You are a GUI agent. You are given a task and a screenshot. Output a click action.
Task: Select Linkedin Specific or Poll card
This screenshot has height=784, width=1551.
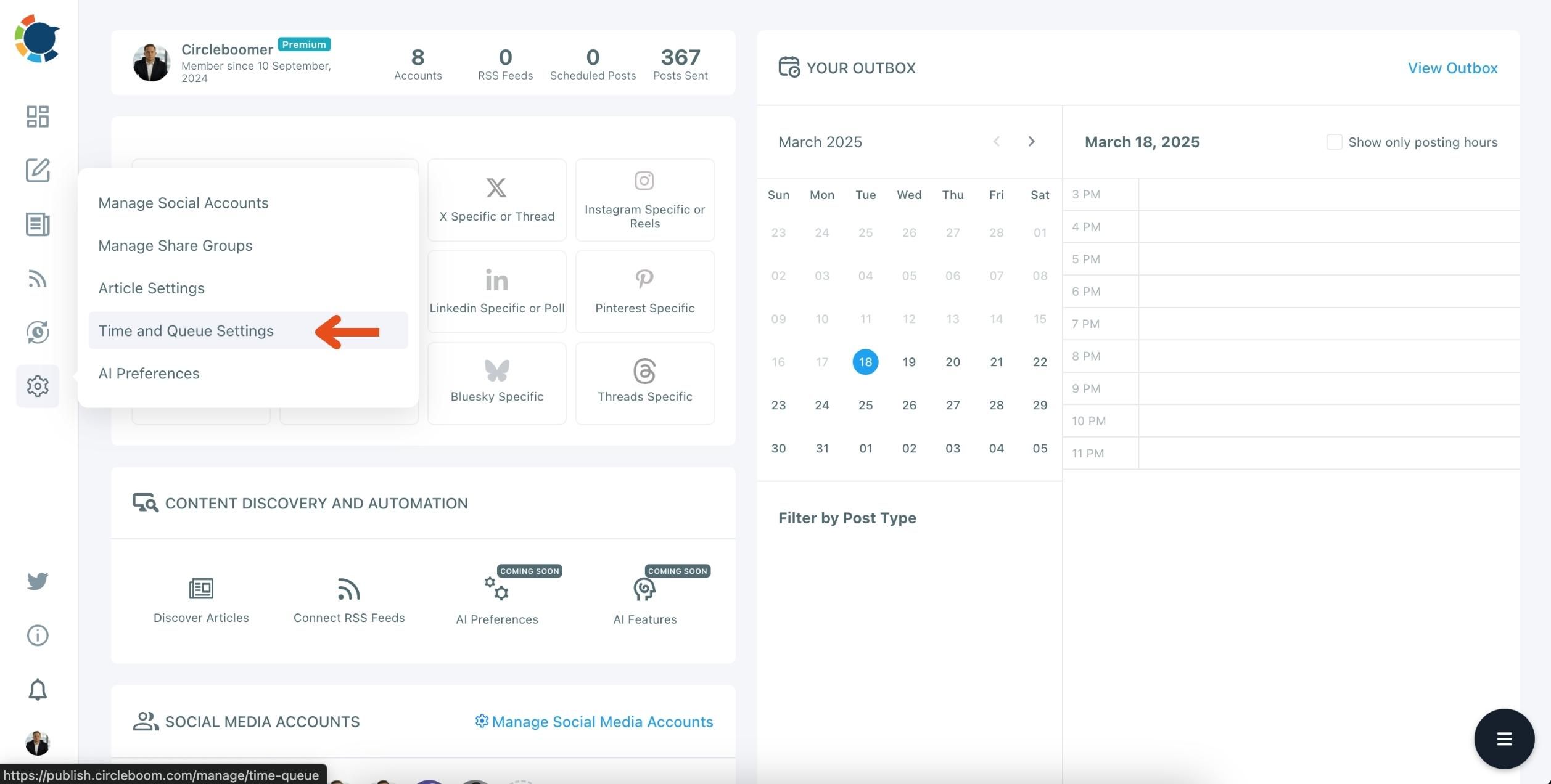point(497,292)
